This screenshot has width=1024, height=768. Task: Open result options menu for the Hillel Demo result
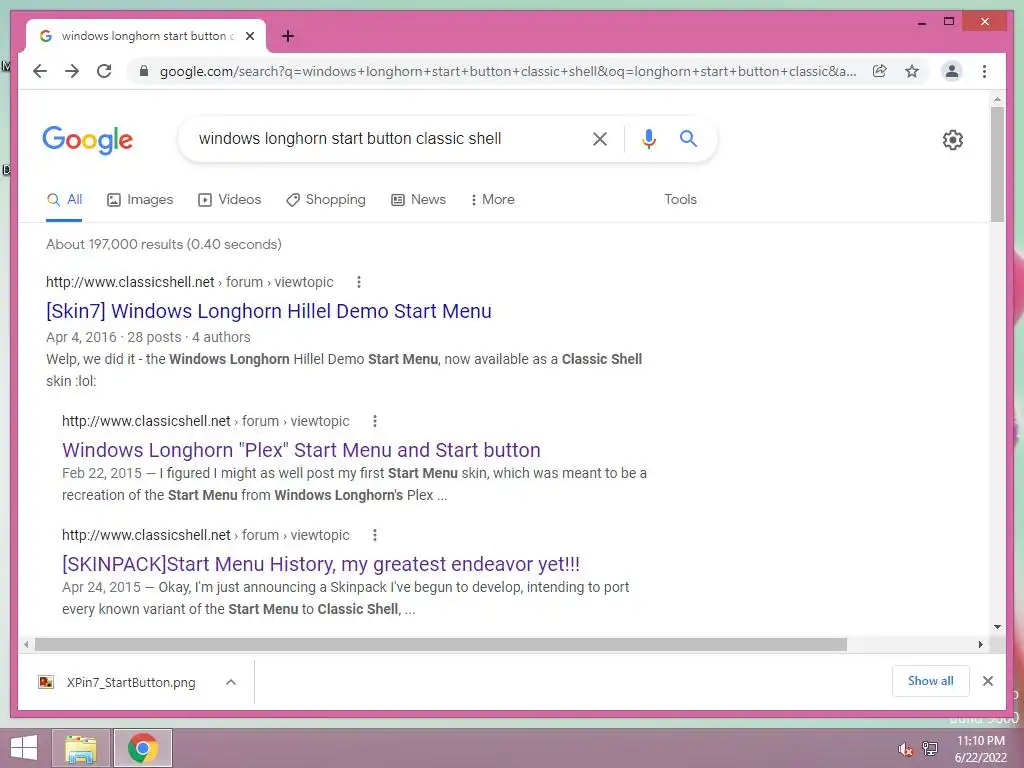point(359,282)
